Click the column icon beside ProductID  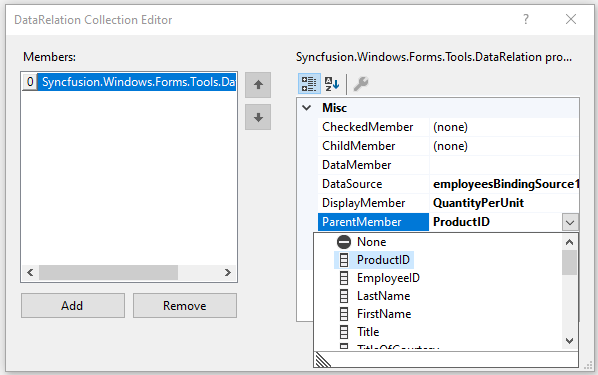(x=344, y=260)
